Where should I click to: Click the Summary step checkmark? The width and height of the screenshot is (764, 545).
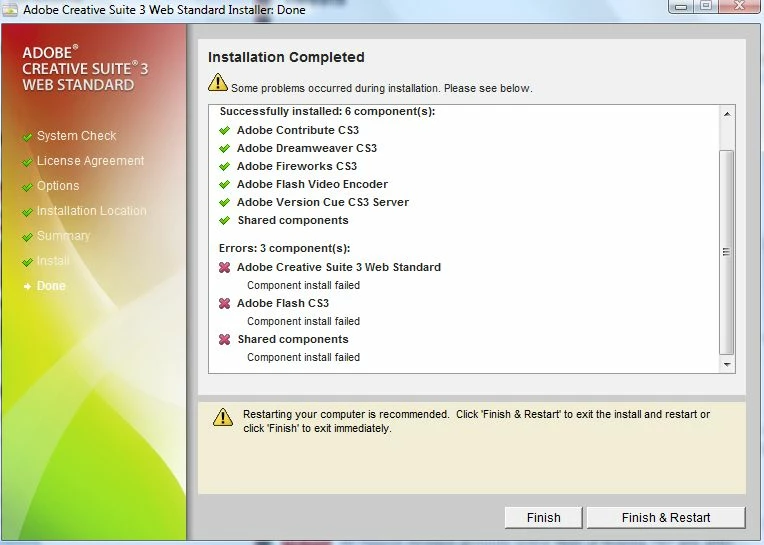pos(27,237)
